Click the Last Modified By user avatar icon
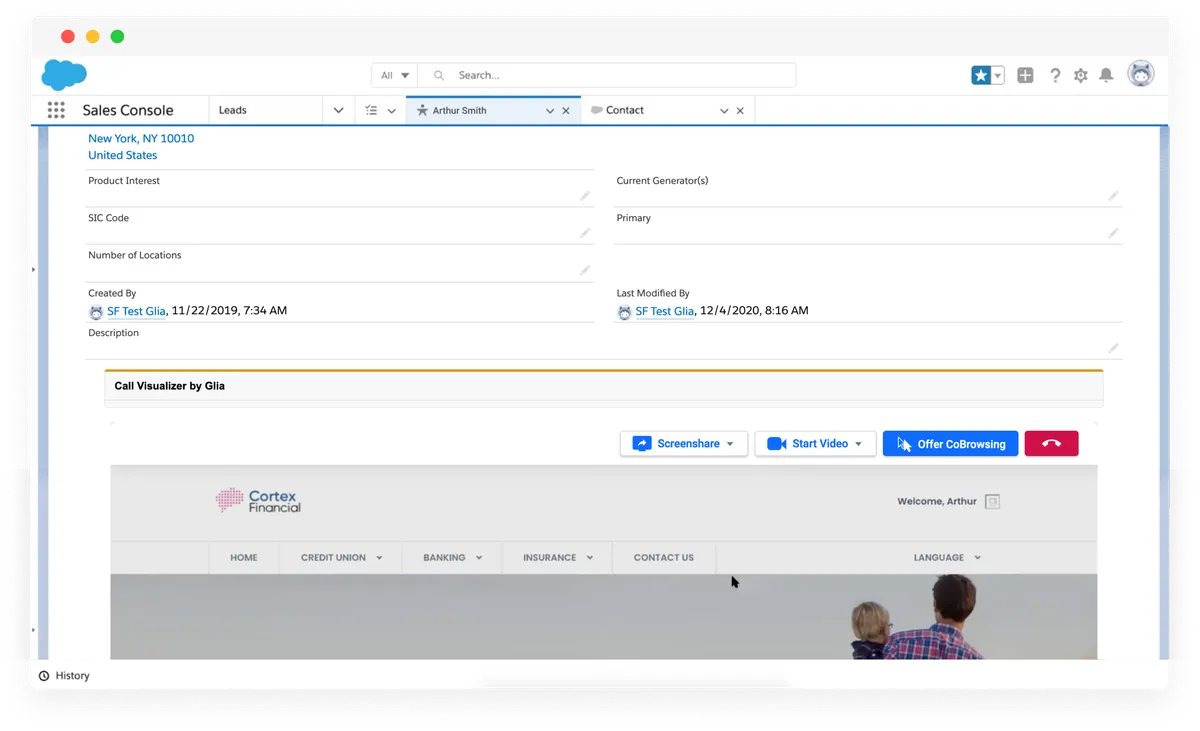1200x731 pixels. coord(624,312)
